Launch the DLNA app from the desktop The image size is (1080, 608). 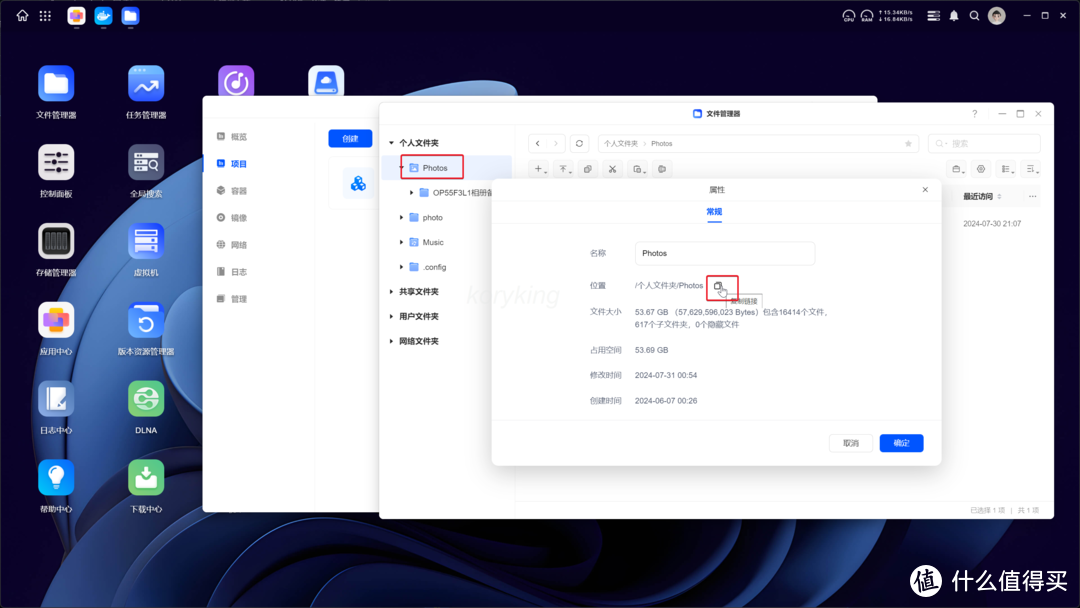tap(146, 399)
